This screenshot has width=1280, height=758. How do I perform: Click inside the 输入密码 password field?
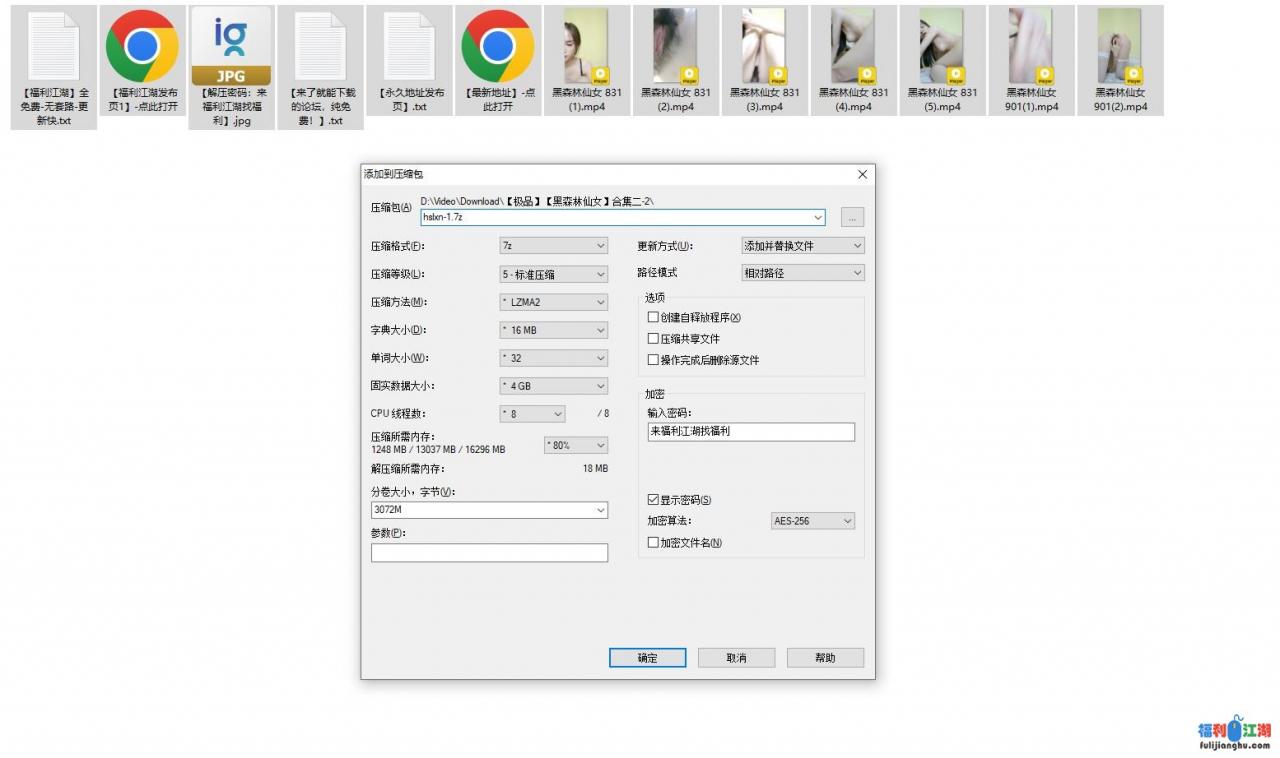point(750,431)
